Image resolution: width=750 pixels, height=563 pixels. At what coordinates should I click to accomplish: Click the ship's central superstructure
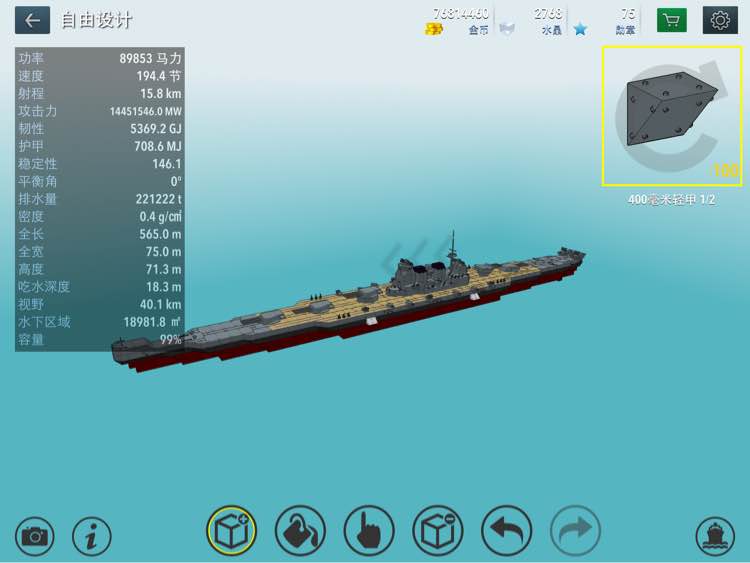pos(432,273)
